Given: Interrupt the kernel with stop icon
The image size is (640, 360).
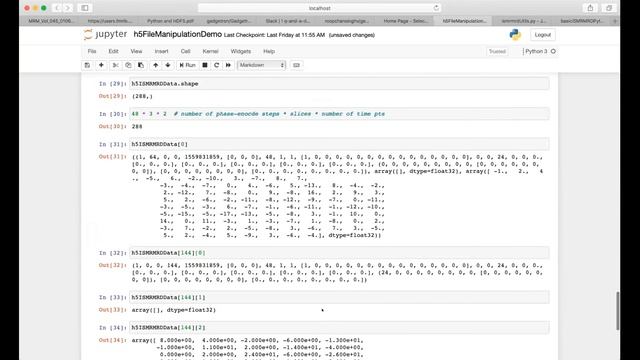Looking at the screenshot, I should point(205,65).
